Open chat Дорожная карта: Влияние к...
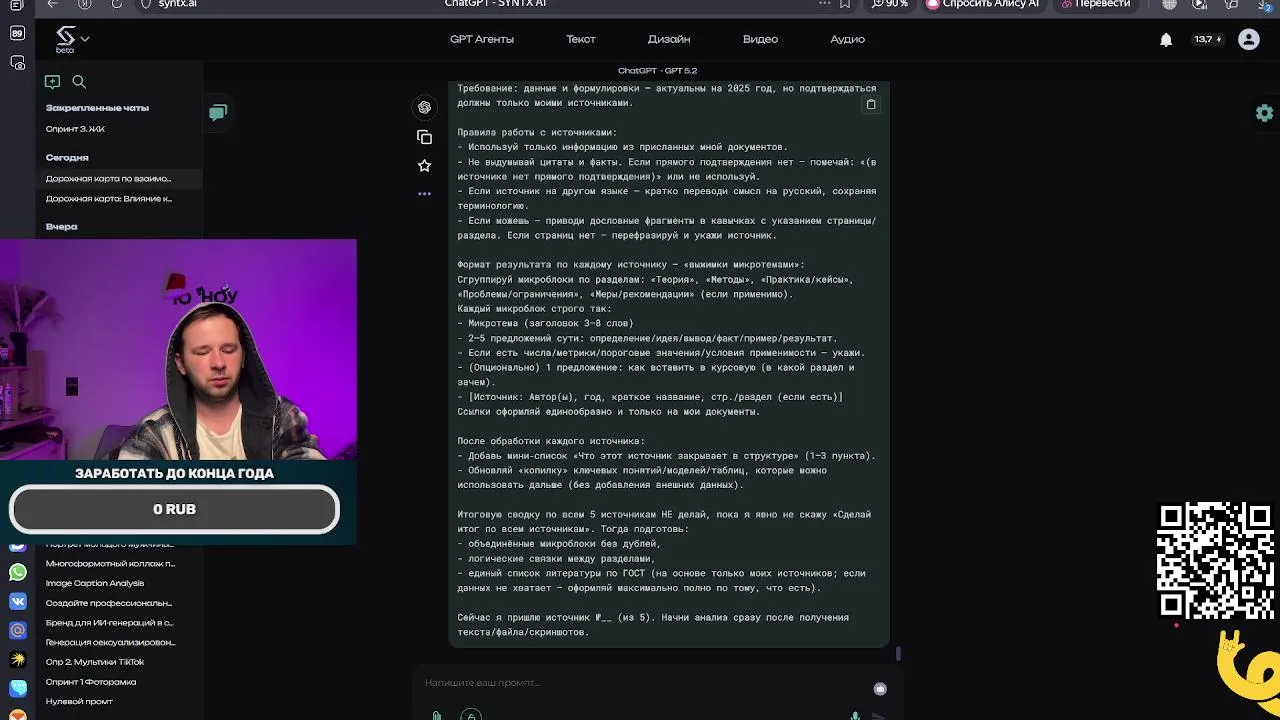 pyautogui.click(x=109, y=199)
